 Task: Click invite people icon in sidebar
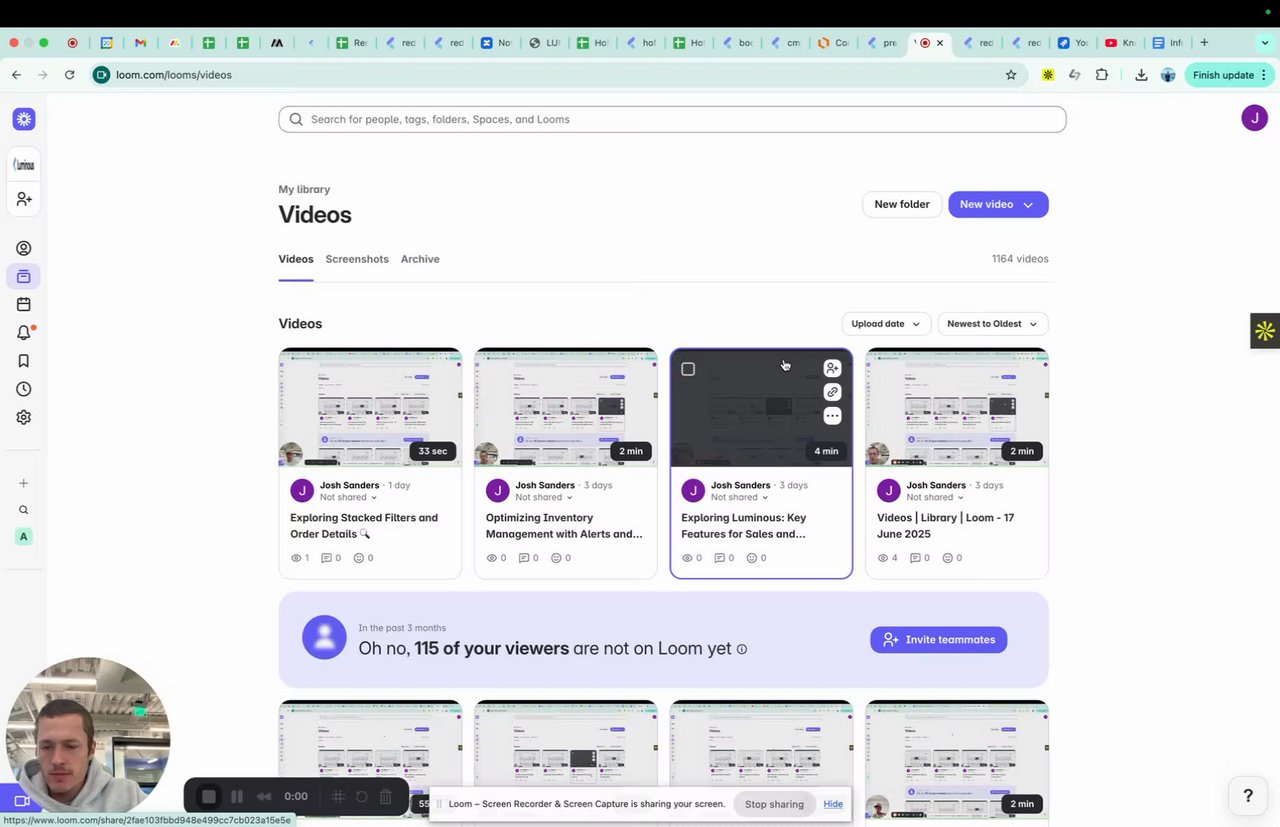24,200
